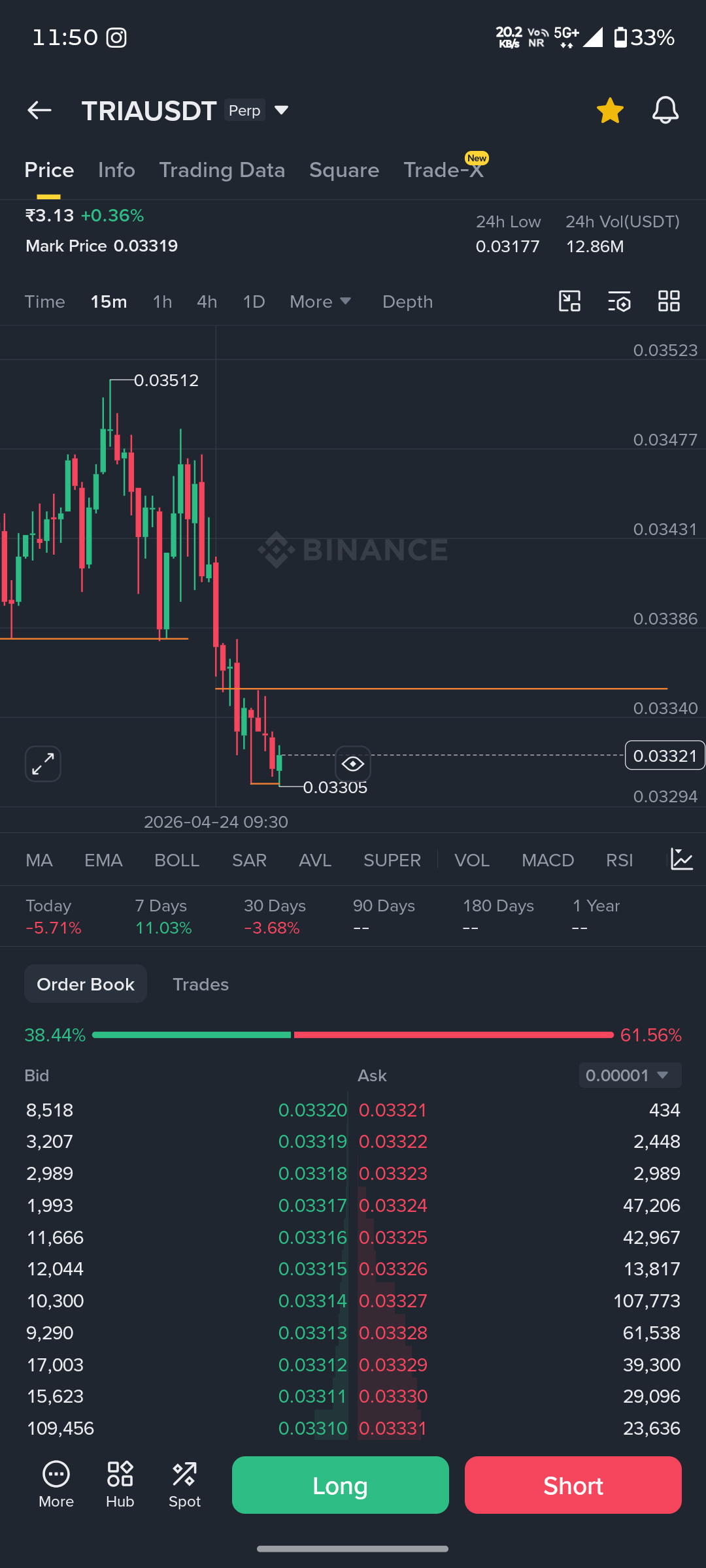The image size is (706, 1568).
Task: Select ask price 0.03324
Action: pos(393,1205)
